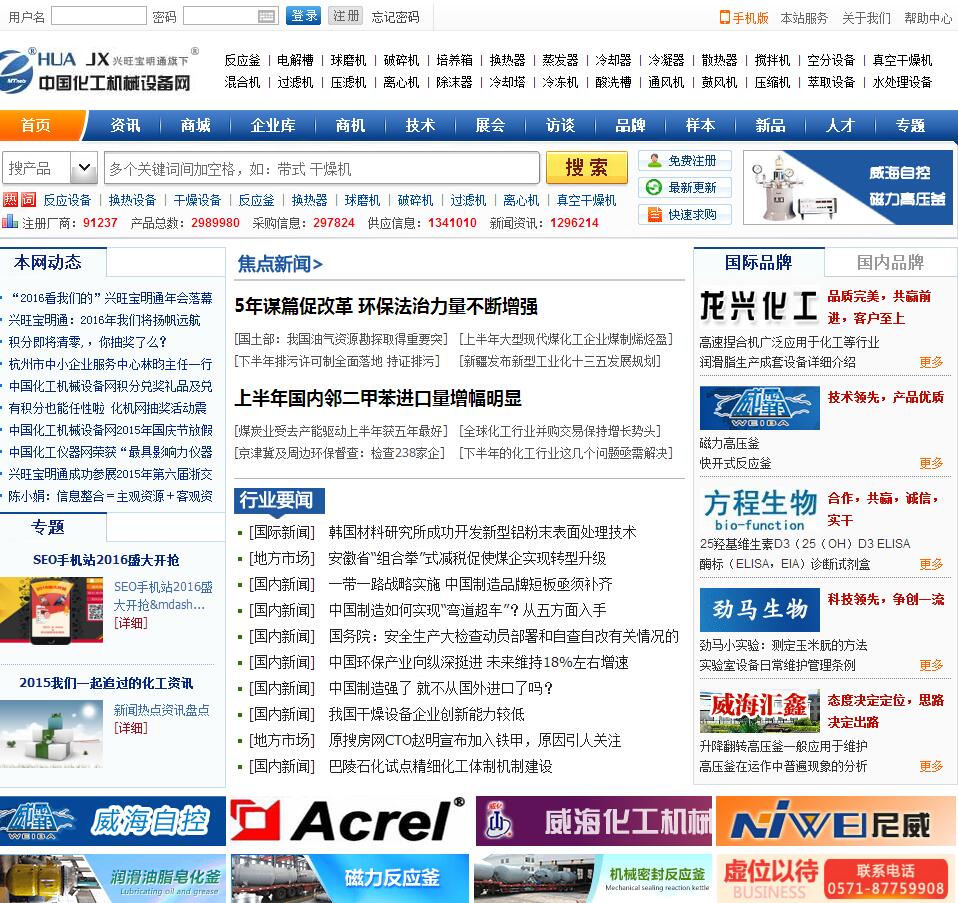This screenshot has height=903, width=958.
Task: Click the 注册 register button
Action: [345, 16]
